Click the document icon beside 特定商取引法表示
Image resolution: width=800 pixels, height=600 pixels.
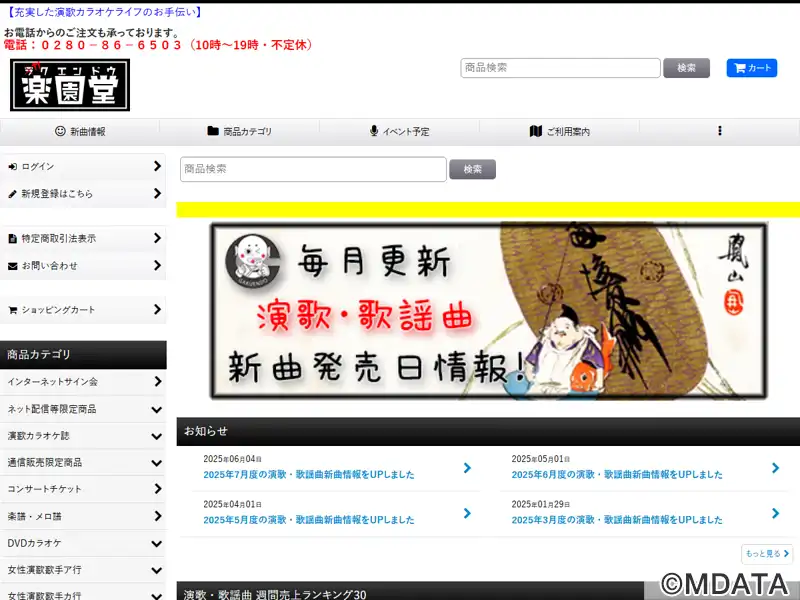[x=13, y=238]
